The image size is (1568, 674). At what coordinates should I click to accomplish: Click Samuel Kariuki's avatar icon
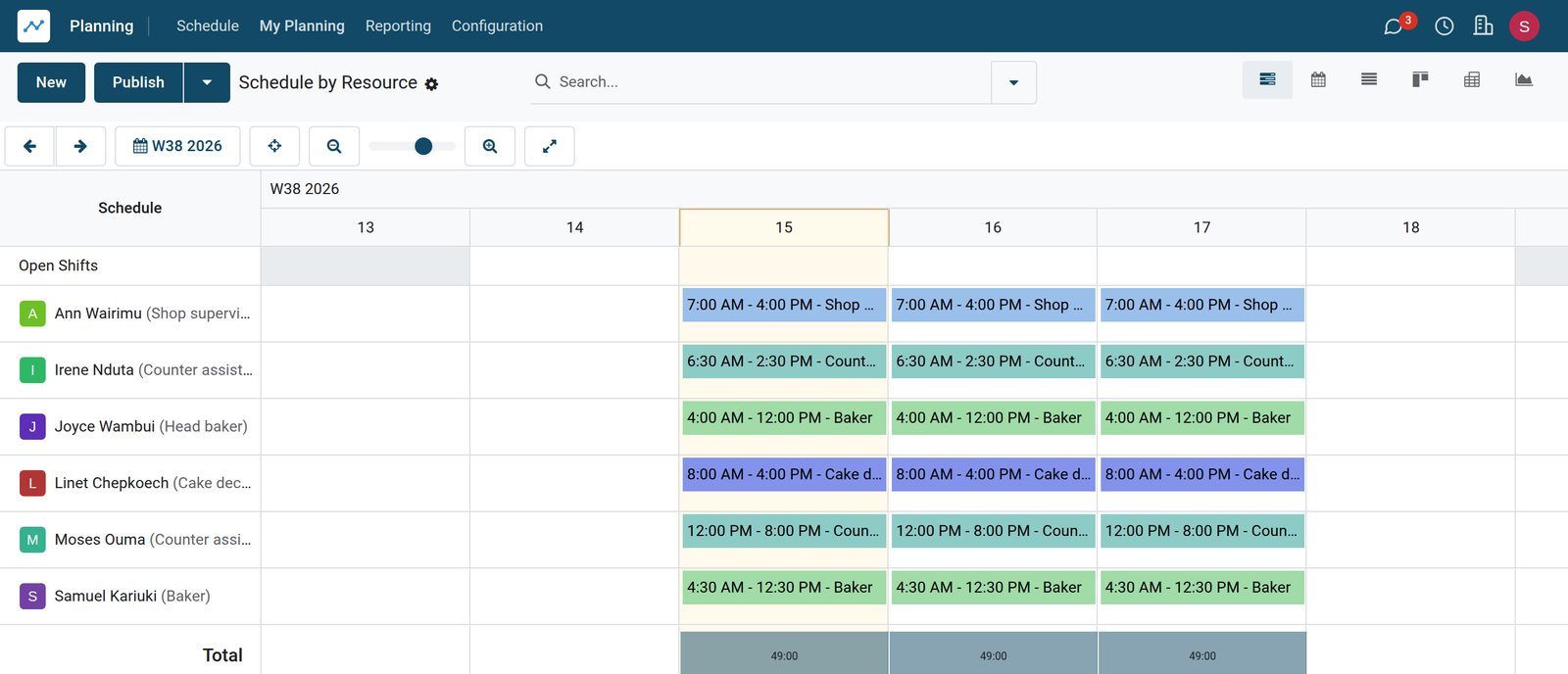(x=32, y=596)
